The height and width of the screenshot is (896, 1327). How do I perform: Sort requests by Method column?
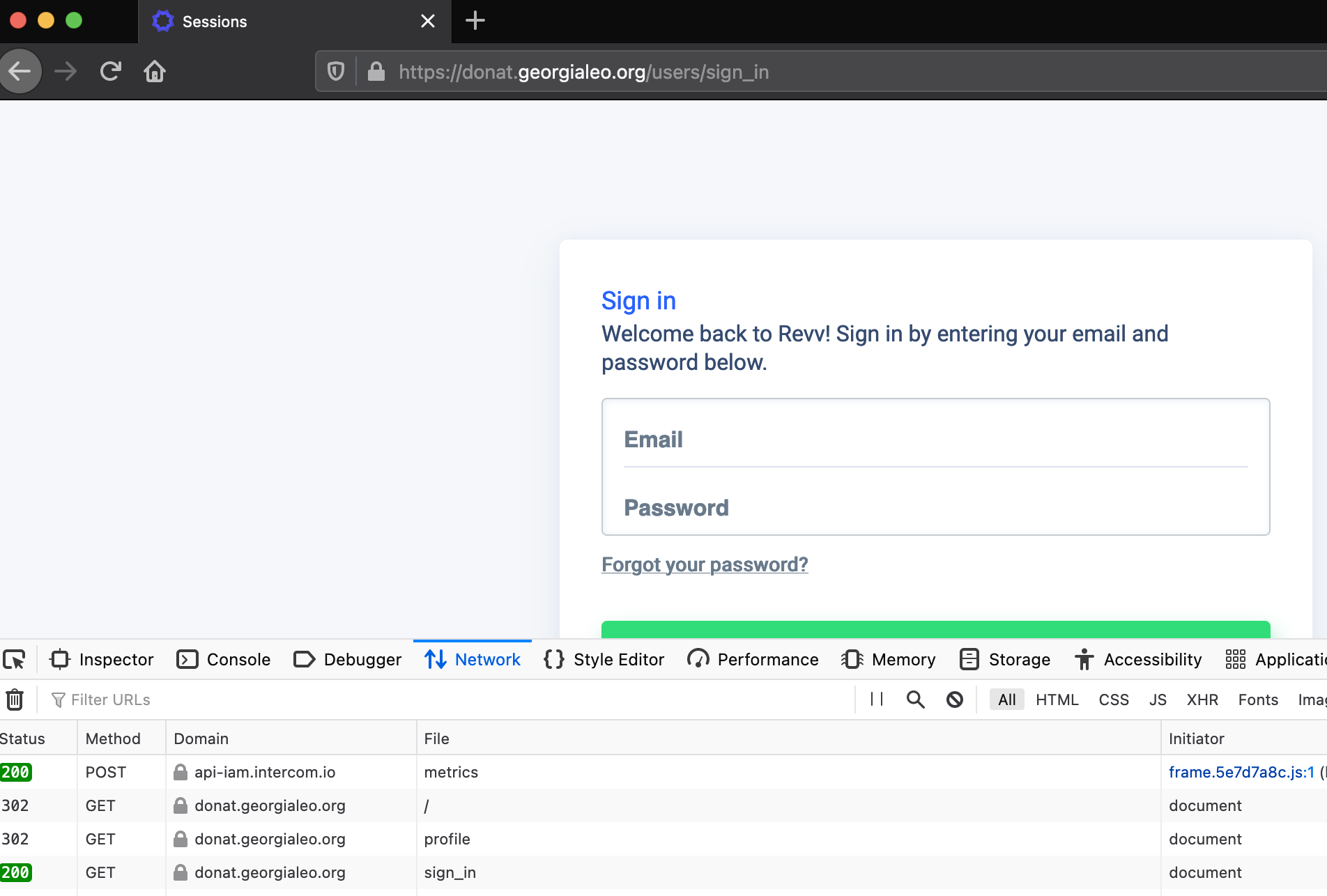point(121,739)
